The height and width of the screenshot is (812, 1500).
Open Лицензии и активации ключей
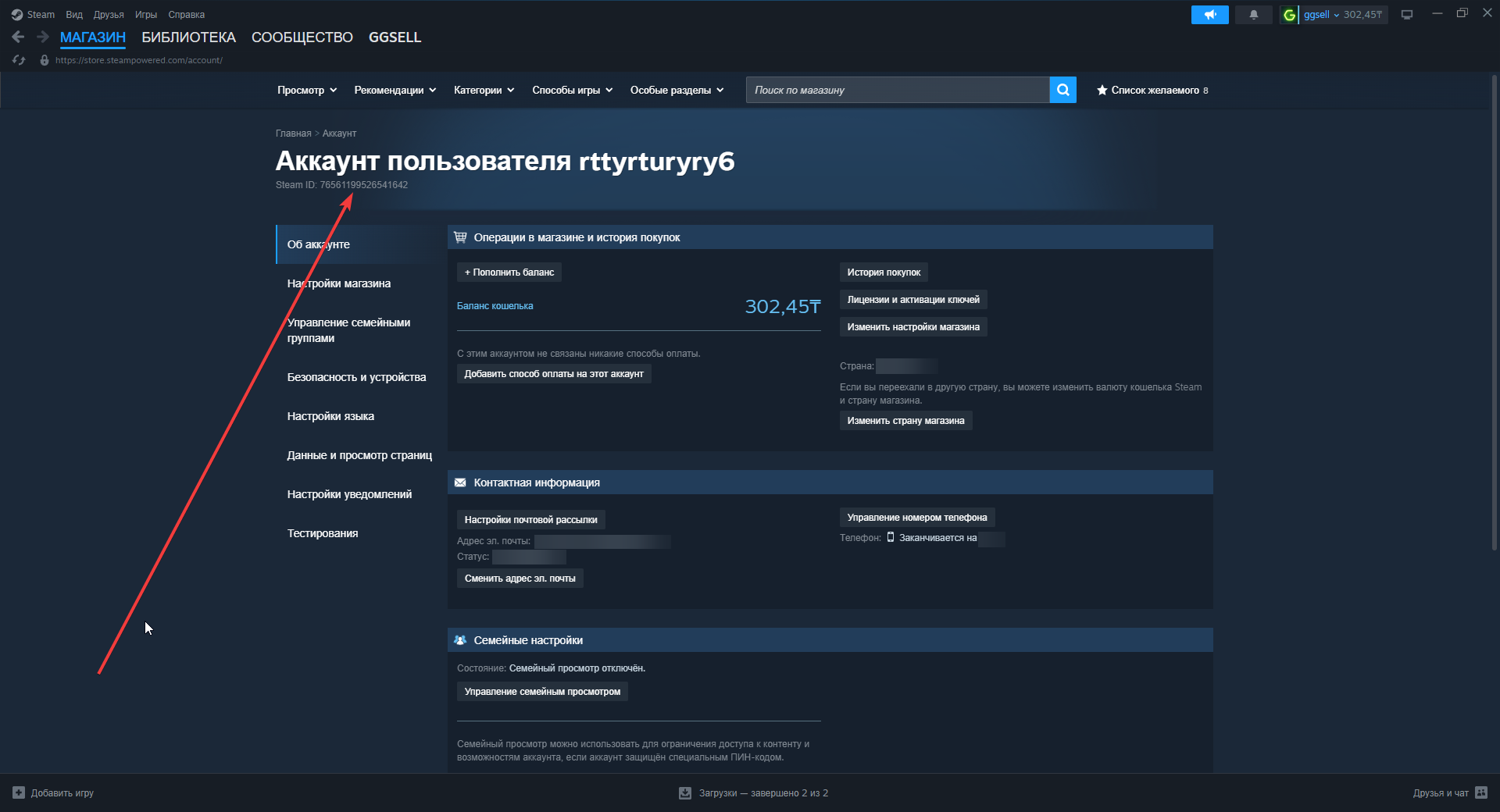coord(913,300)
